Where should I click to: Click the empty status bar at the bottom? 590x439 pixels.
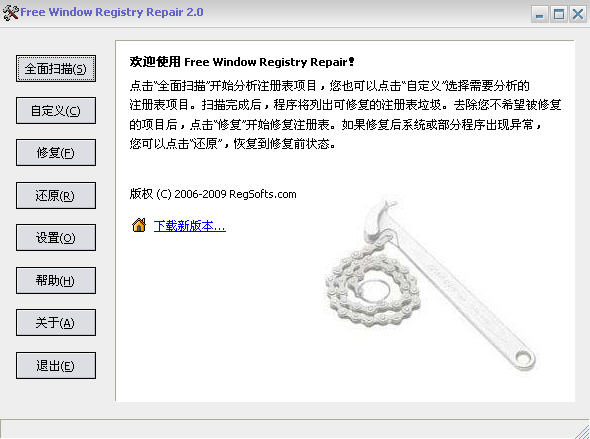point(288,429)
